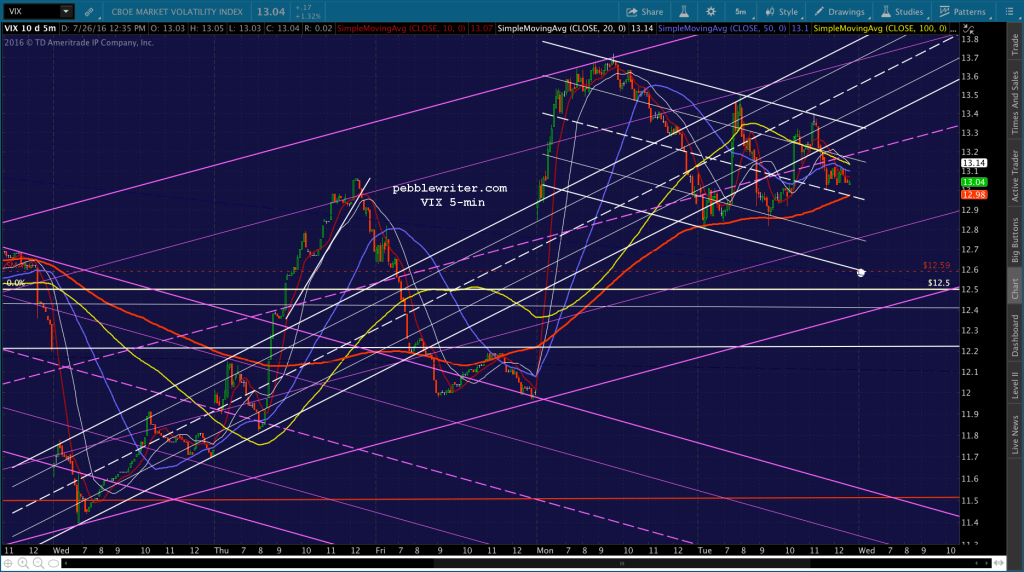Click the Share button

pyautogui.click(x=645, y=12)
